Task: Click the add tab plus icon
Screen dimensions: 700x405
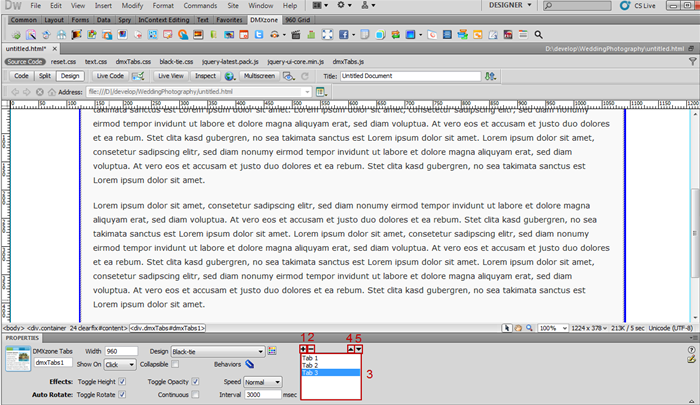Action: pyautogui.click(x=304, y=349)
